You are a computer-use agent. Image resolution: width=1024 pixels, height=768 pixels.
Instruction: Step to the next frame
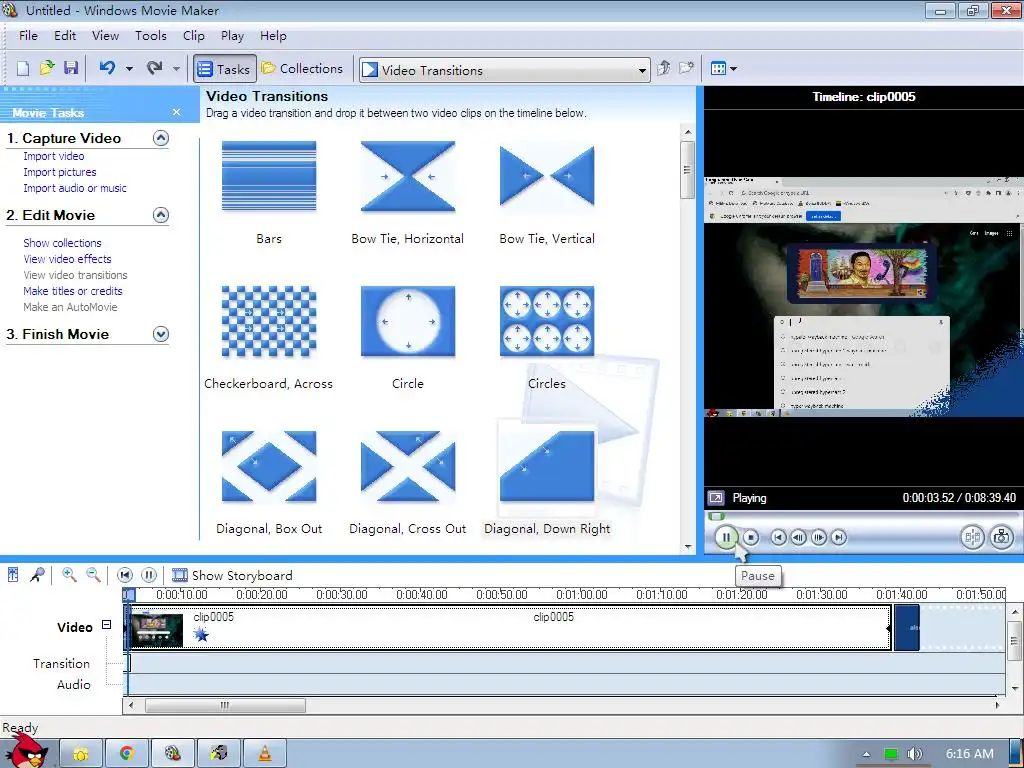818,537
